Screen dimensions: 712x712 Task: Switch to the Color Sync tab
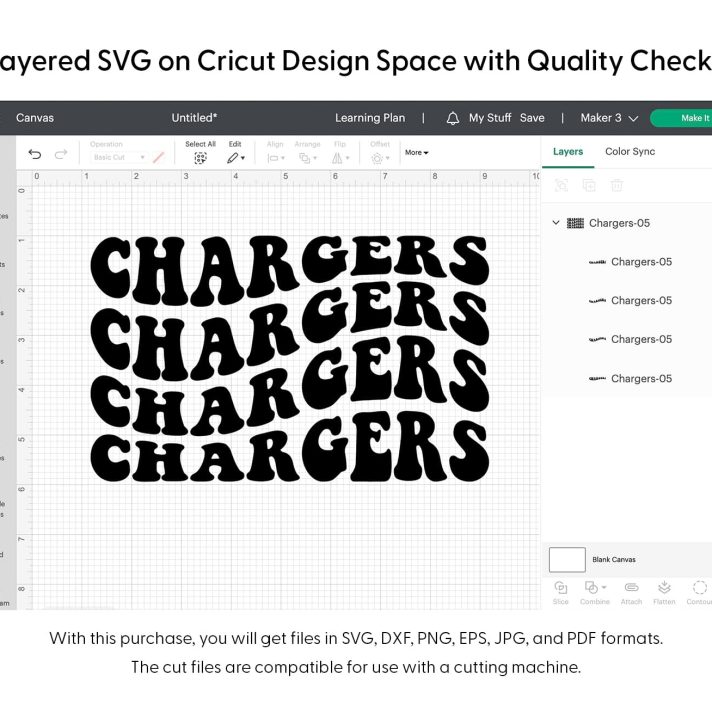point(630,152)
